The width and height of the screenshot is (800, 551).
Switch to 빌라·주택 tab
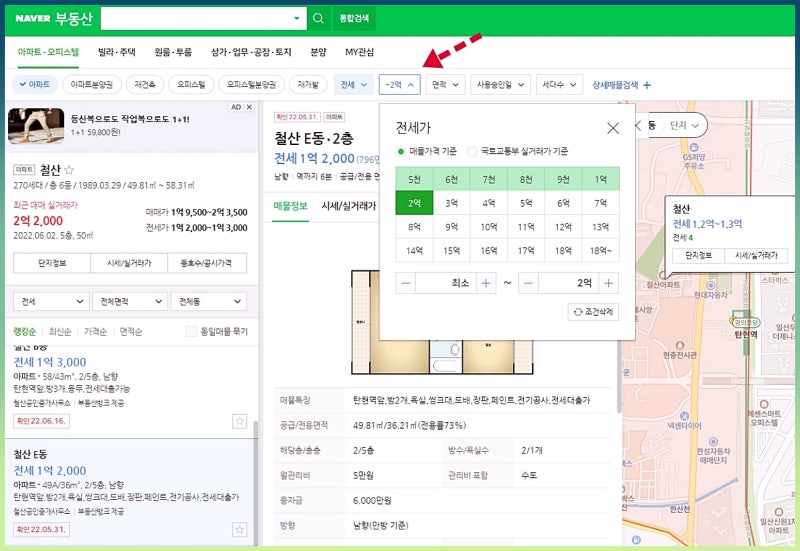[x=117, y=52]
